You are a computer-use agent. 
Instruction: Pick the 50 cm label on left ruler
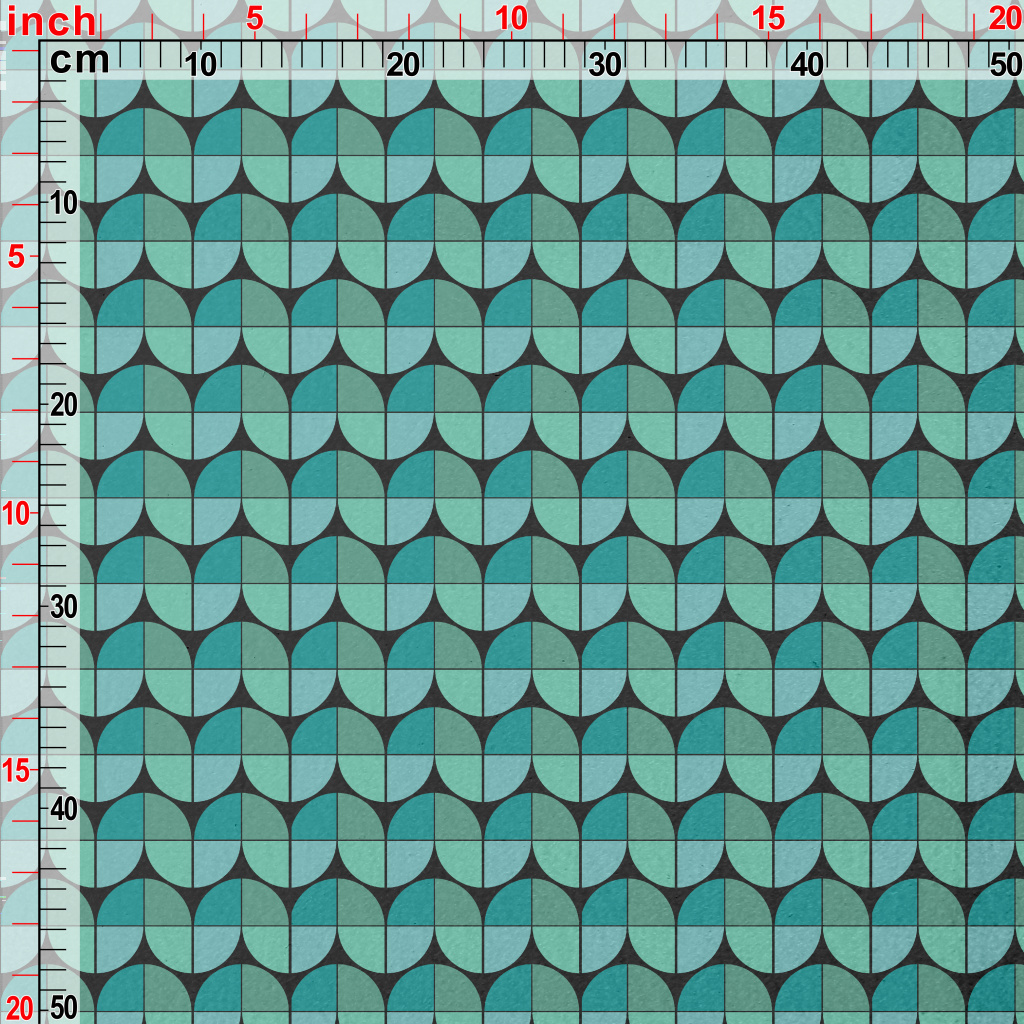pos(64,1007)
